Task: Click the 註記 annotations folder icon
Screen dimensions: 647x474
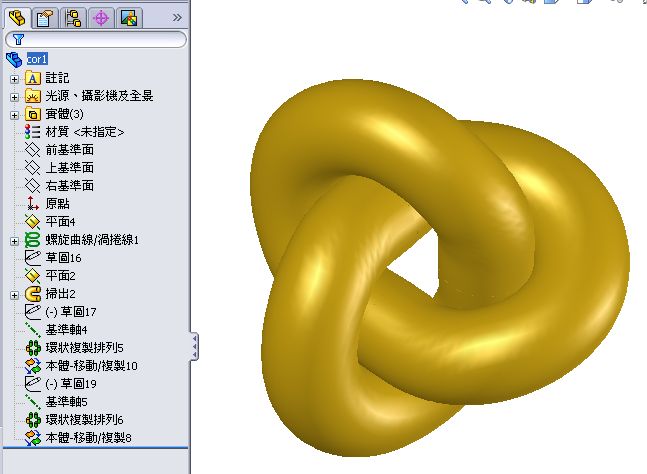Action: pos(33,78)
